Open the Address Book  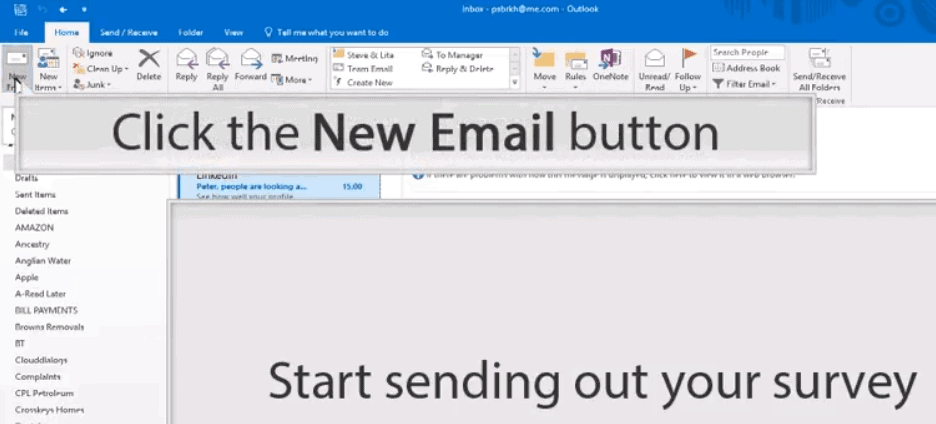tap(746, 68)
